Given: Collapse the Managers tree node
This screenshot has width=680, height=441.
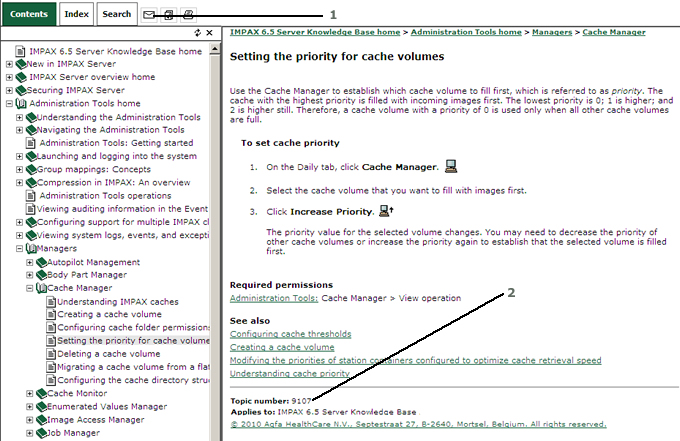Looking at the screenshot, I should (20, 248).
